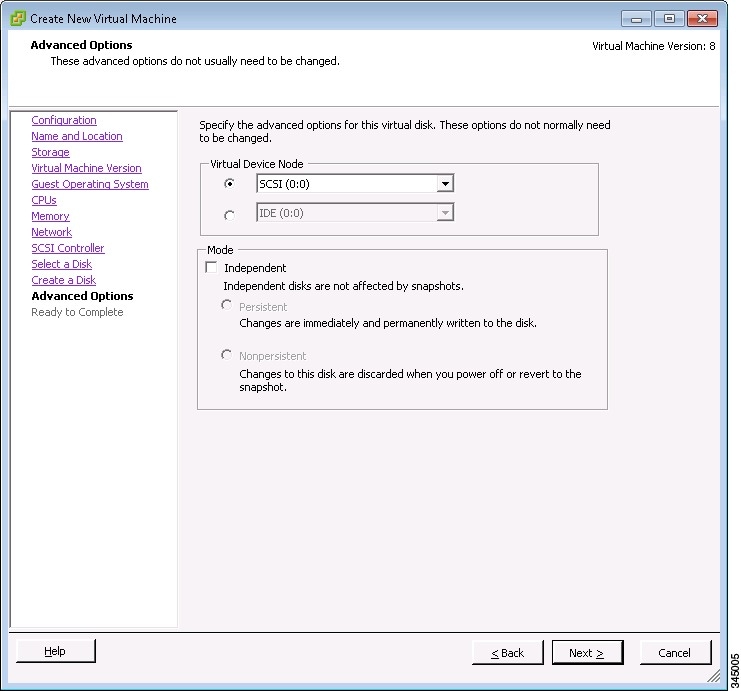Click the Ready to Complete step
This screenshot has width=741, height=691.
click(x=77, y=312)
